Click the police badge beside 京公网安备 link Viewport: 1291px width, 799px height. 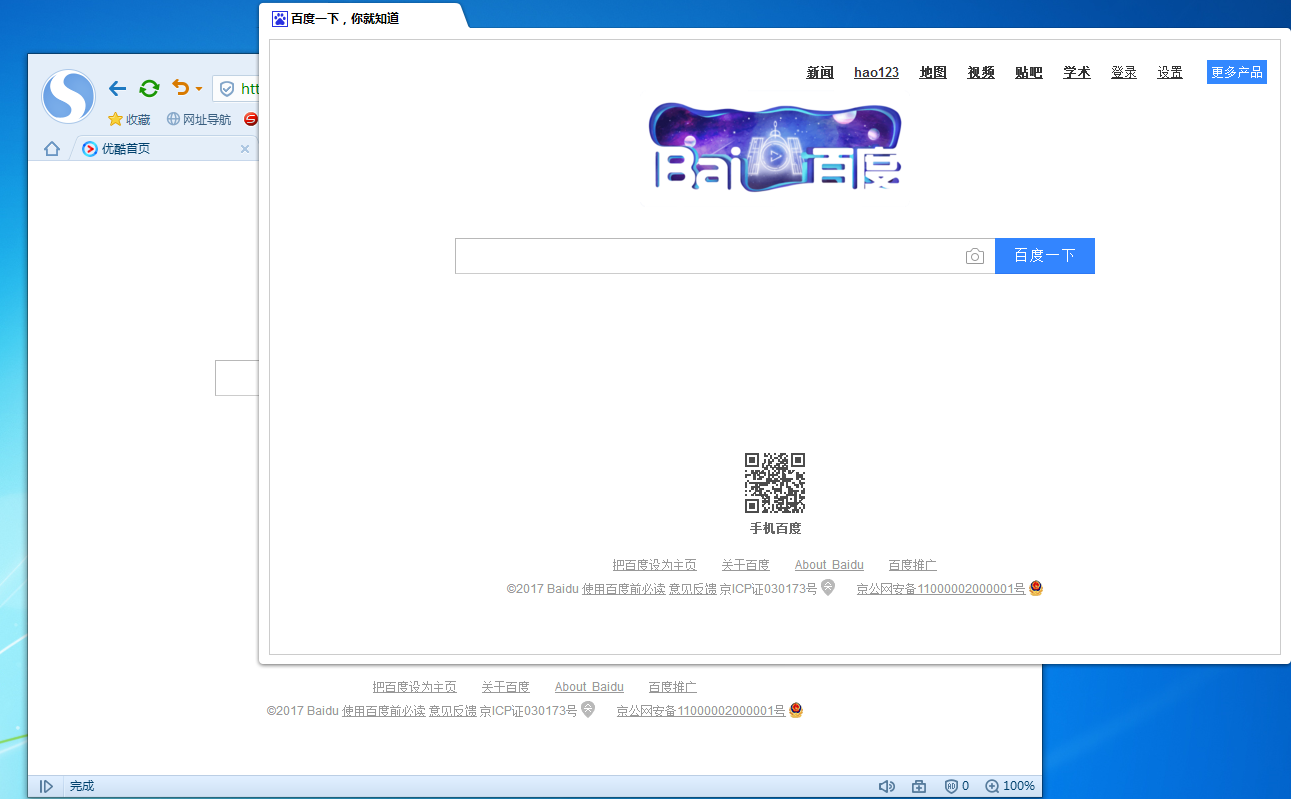tap(1036, 588)
